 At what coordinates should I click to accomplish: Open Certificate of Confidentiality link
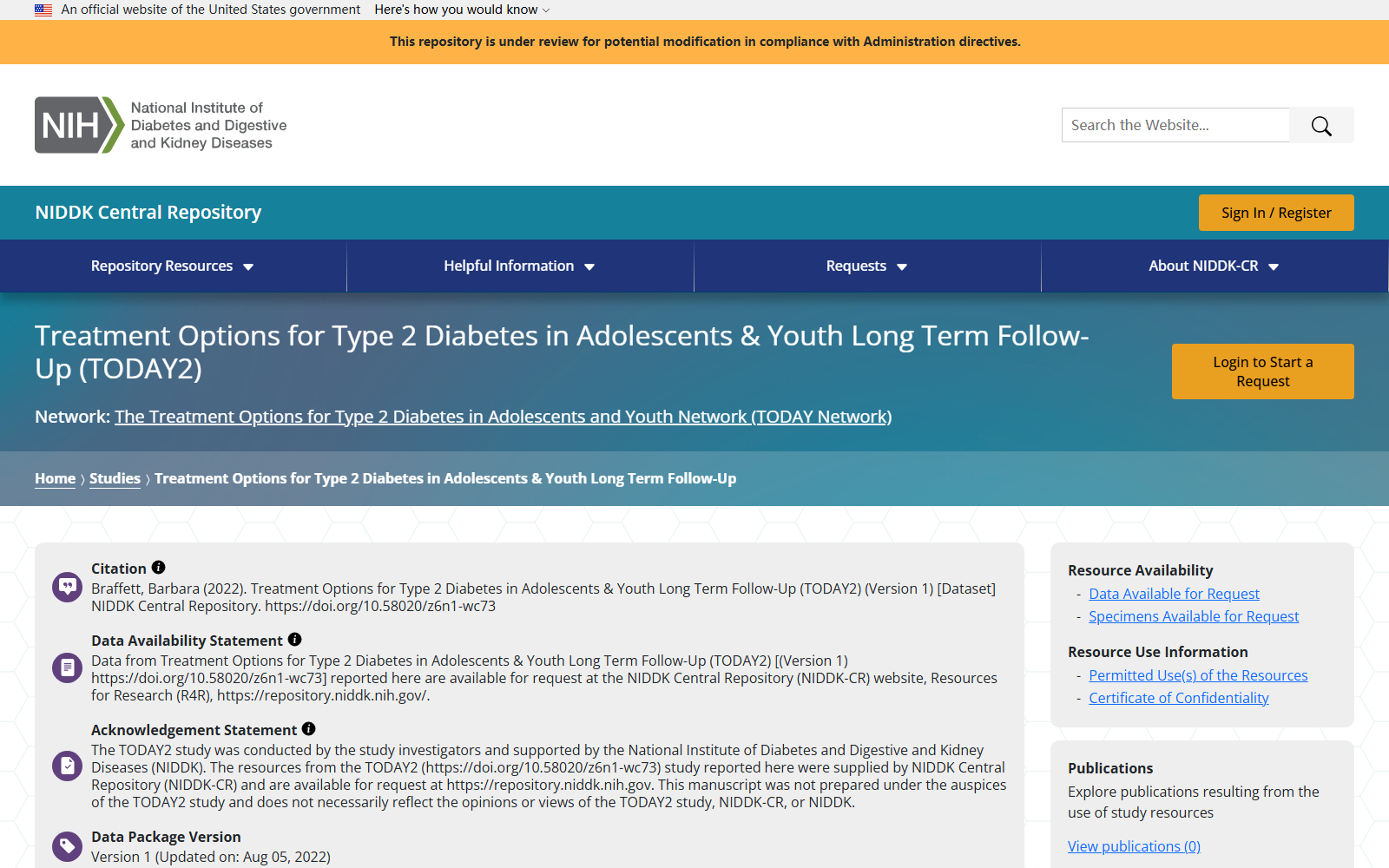(1179, 698)
